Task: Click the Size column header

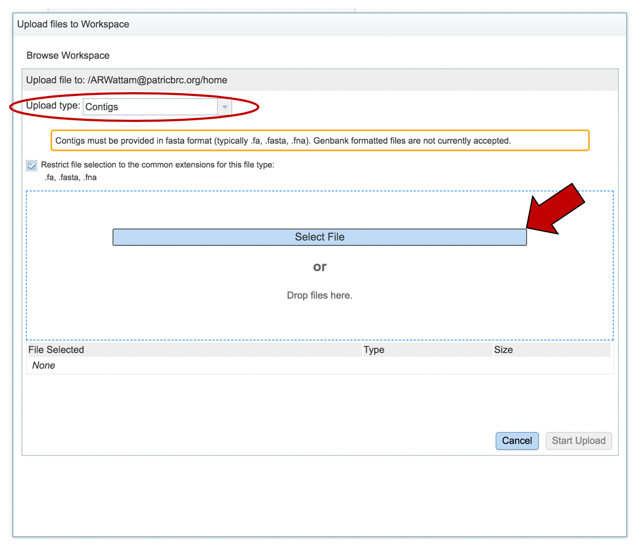Action: click(503, 350)
